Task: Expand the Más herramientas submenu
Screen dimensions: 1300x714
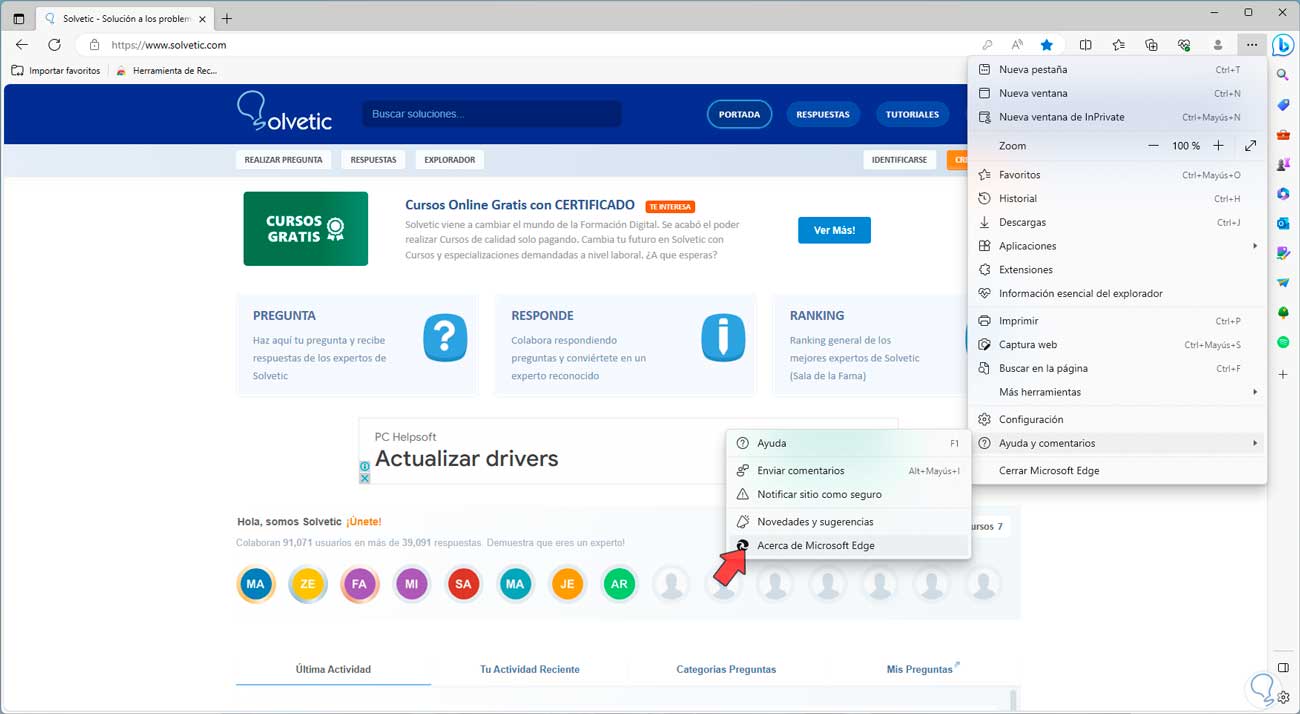Action: coord(1116,392)
